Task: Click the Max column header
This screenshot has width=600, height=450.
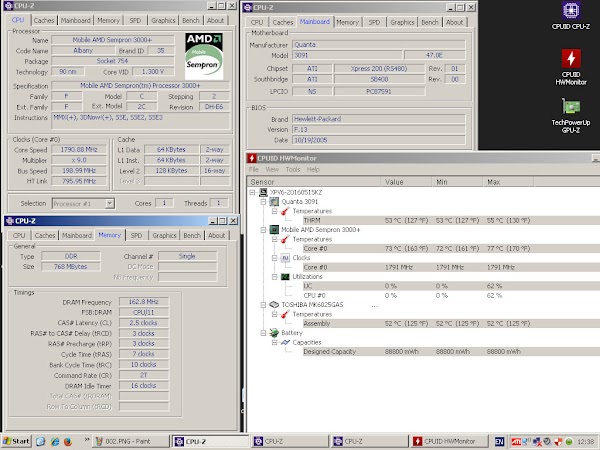Action: point(508,182)
